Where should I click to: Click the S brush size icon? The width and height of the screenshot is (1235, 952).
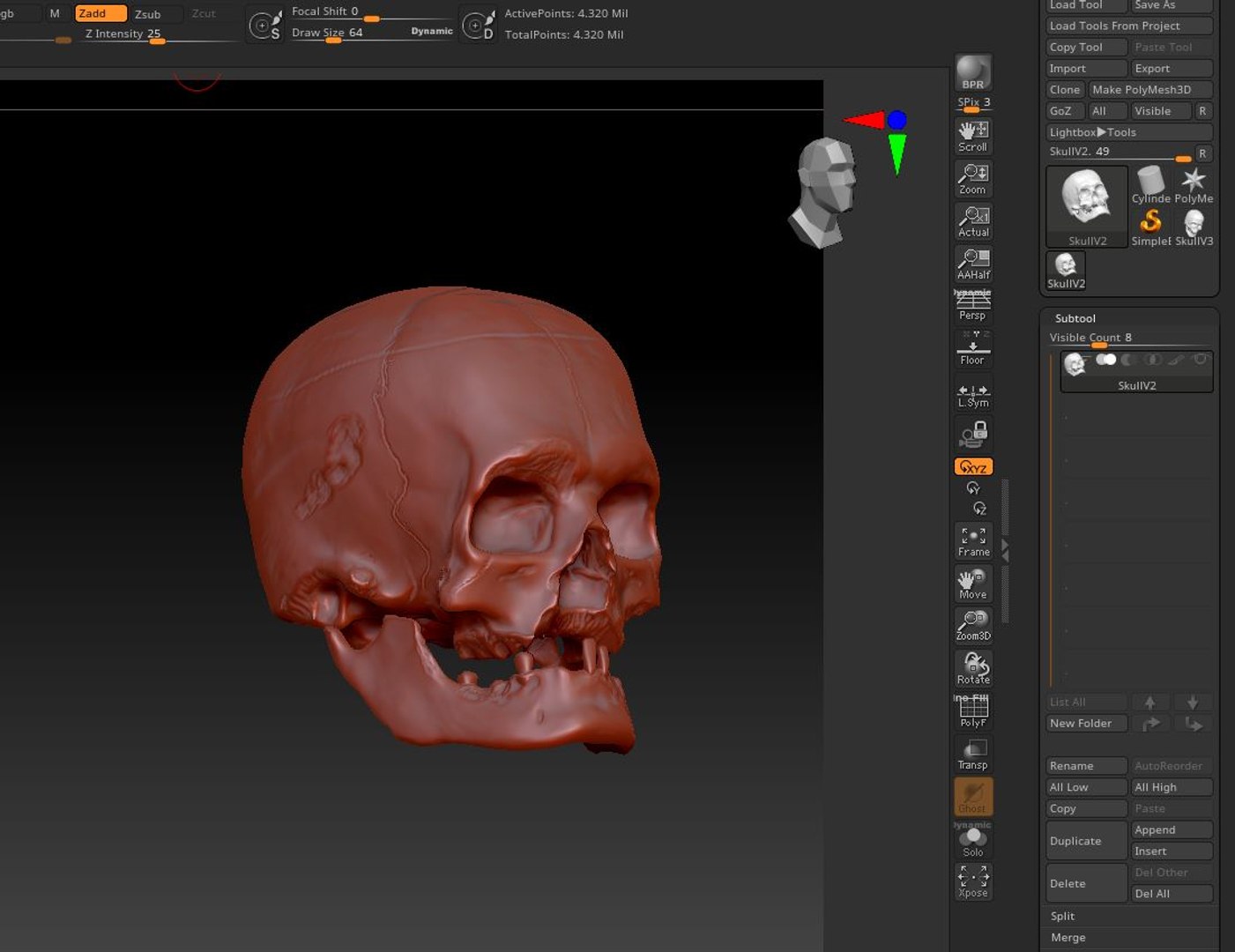(264, 25)
